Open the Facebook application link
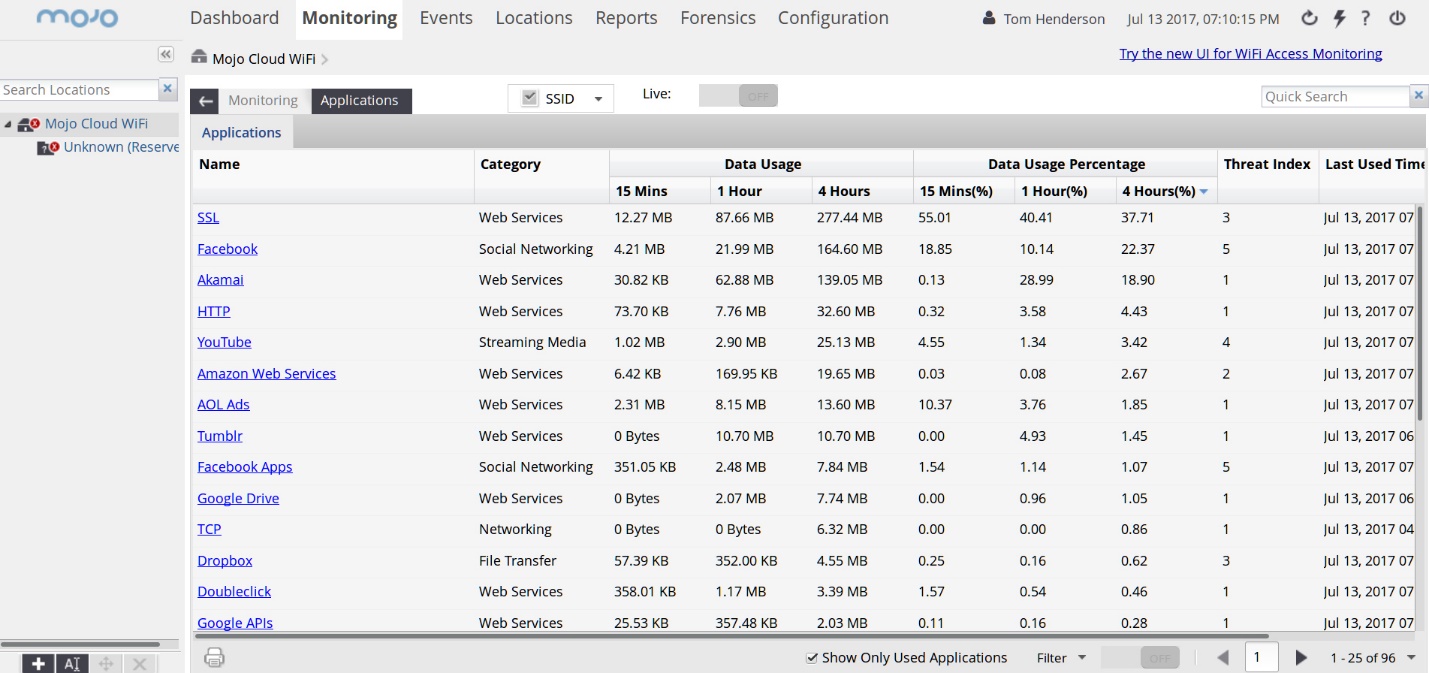 [x=227, y=249]
